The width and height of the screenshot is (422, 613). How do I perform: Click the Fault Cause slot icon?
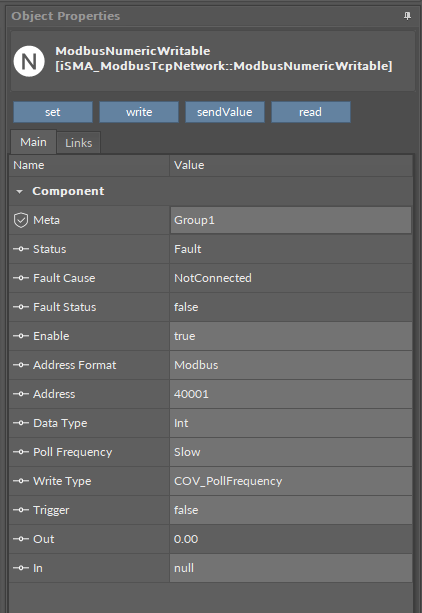pyautogui.click(x=21, y=278)
